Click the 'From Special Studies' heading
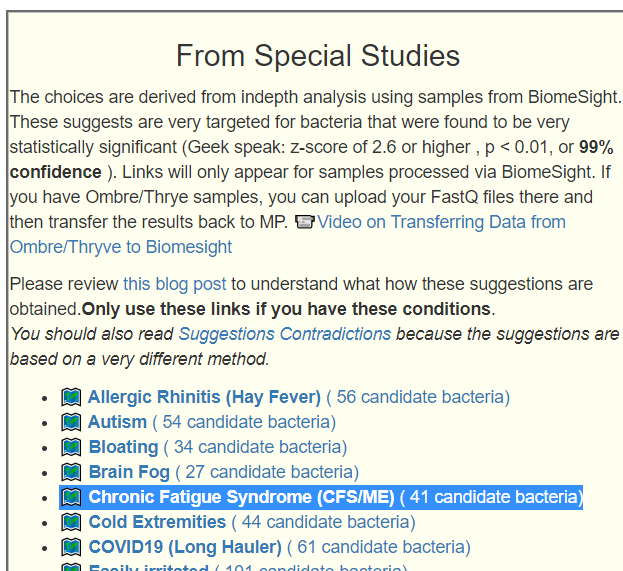The width and height of the screenshot is (623, 571). [318, 56]
